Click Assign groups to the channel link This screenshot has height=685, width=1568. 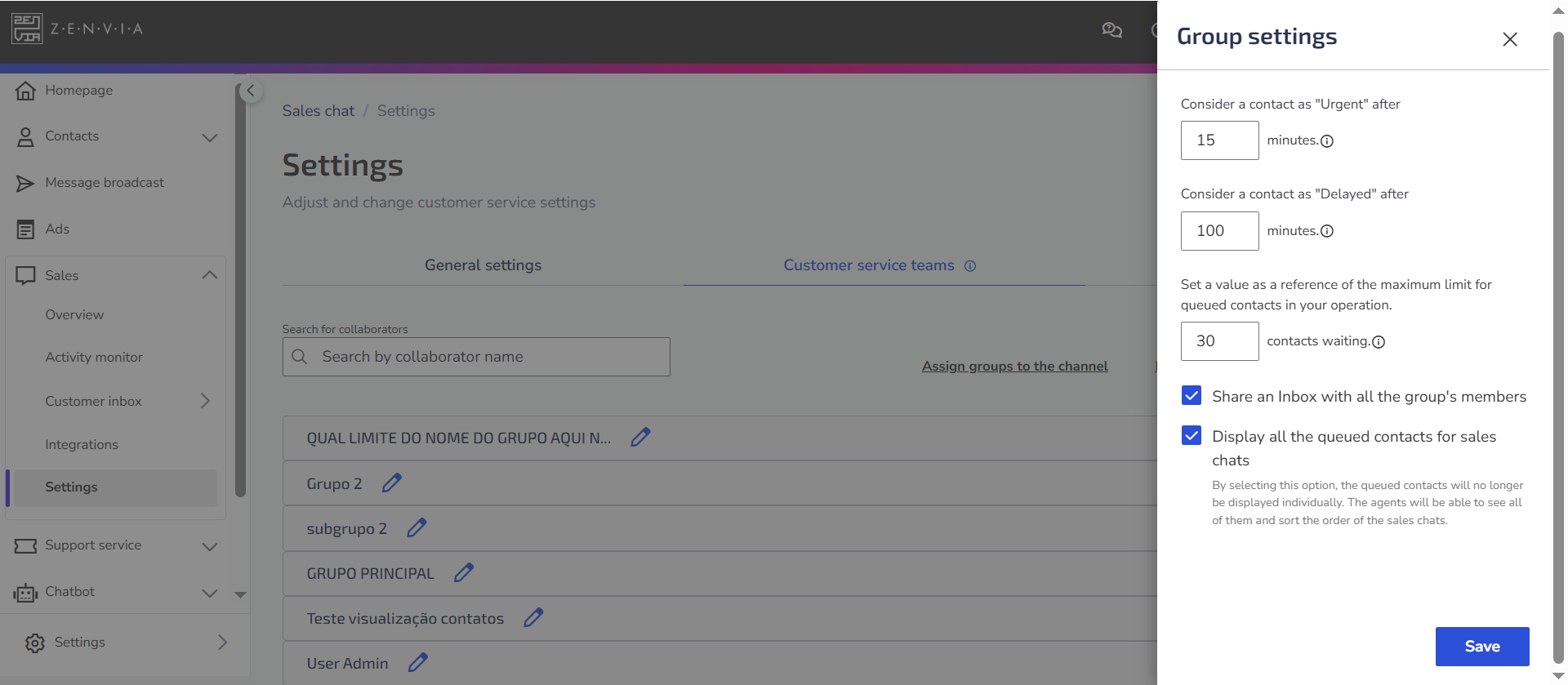click(1014, 367)
